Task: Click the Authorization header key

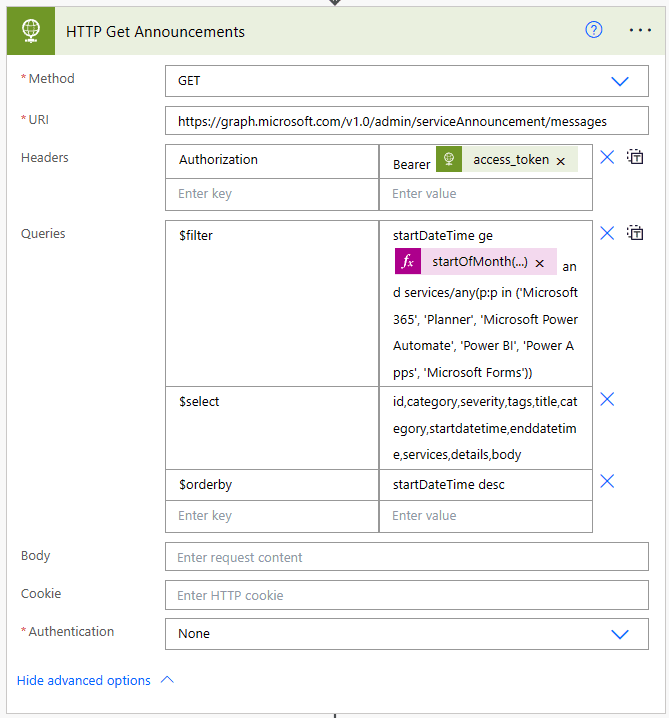Action: pyautogui.click(x=272, y=161)
